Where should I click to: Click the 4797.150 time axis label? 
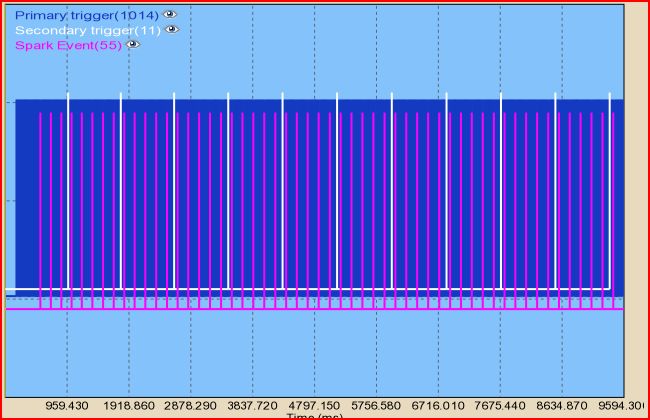tap(315, 406)
